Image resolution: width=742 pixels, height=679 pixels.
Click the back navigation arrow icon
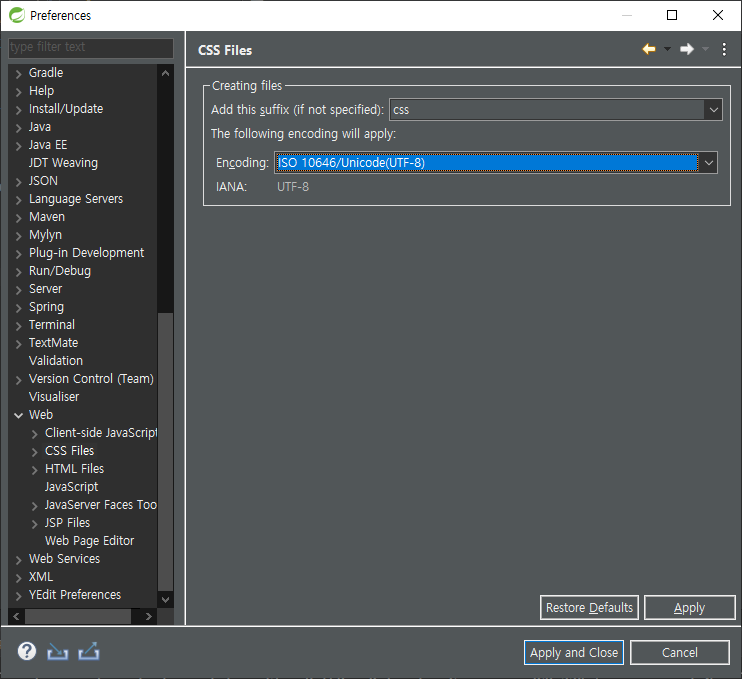pyautogui.click(x=649, y=49)
